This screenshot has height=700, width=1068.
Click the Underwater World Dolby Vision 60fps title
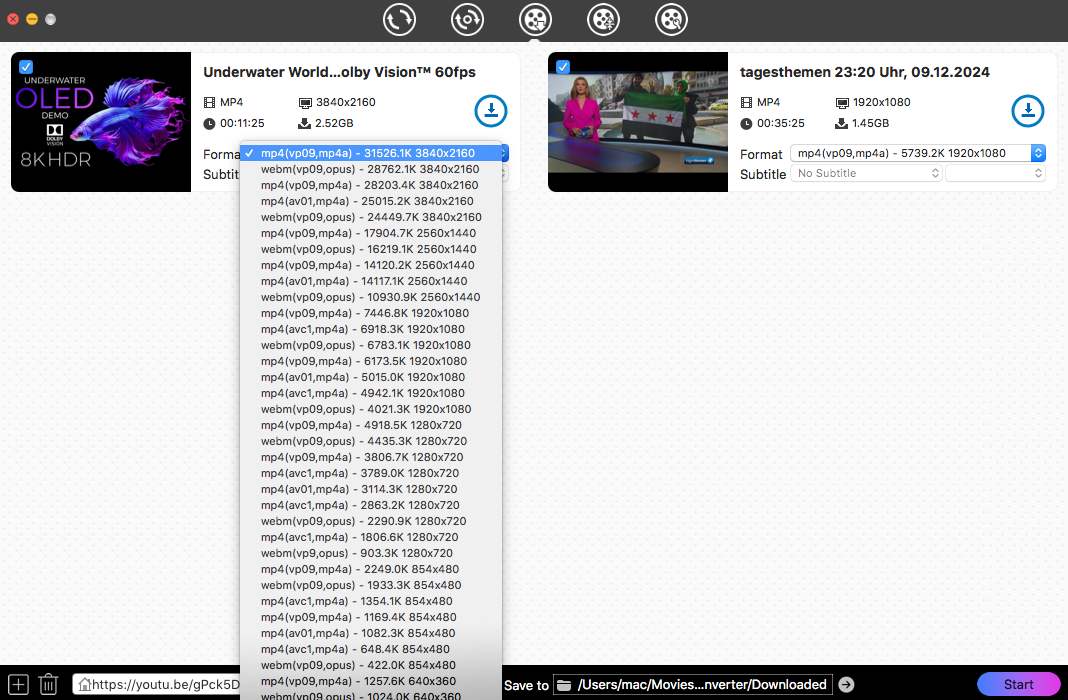point(339,72)
